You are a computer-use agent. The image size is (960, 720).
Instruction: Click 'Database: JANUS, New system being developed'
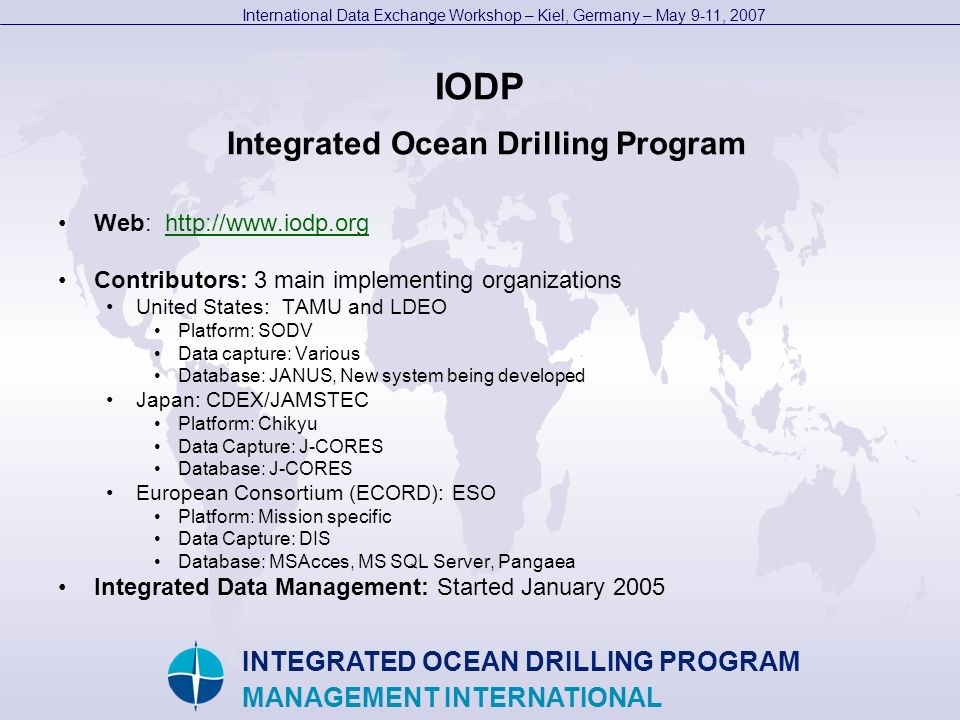(x=381, y=375)
